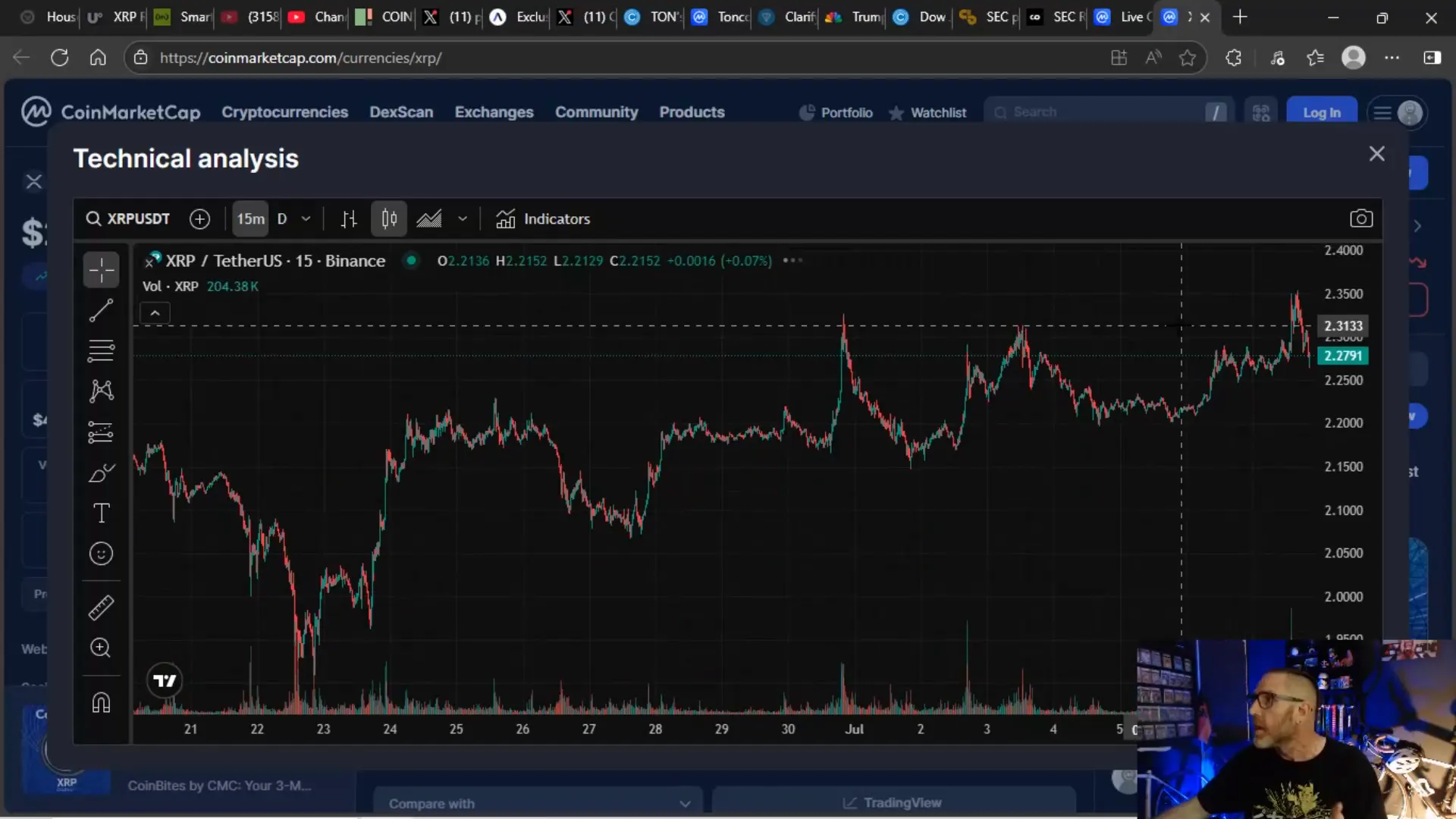Open CoinBites by CMC article link
Screen dimensions: 1456x819
219,786
